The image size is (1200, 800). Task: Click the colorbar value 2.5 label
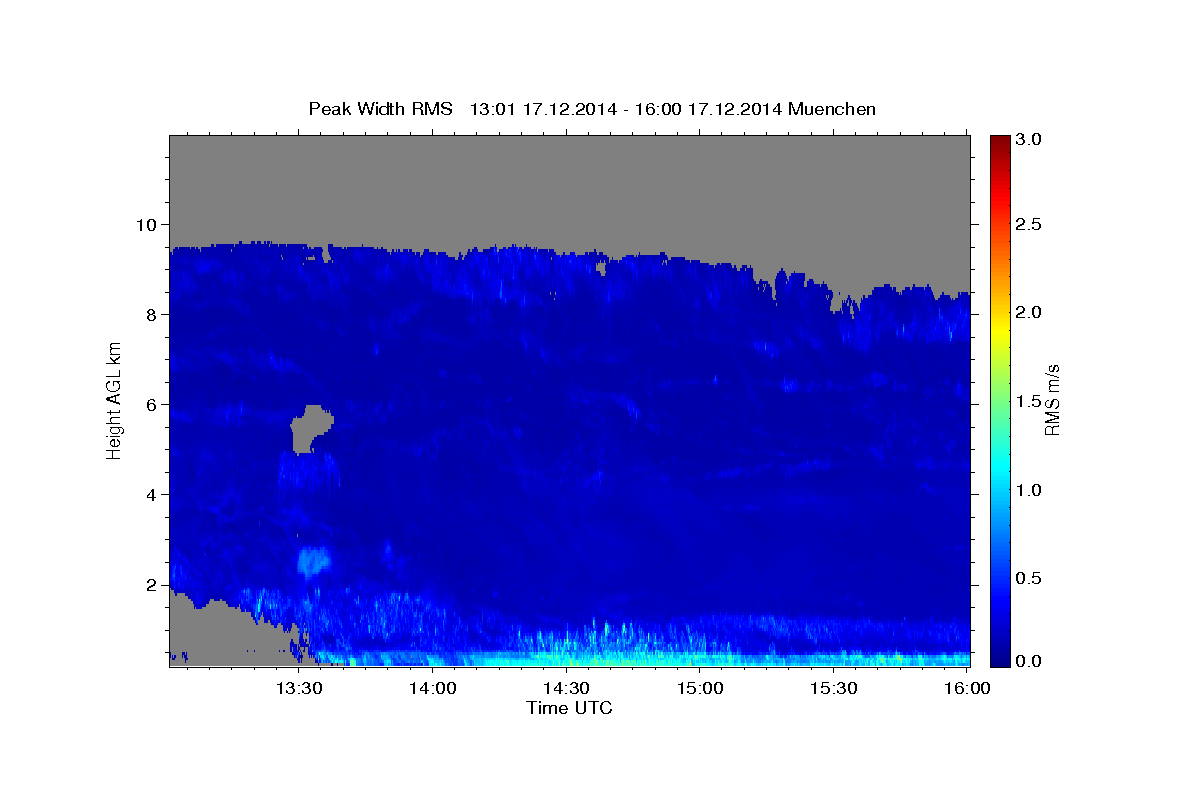(1028, 224)
